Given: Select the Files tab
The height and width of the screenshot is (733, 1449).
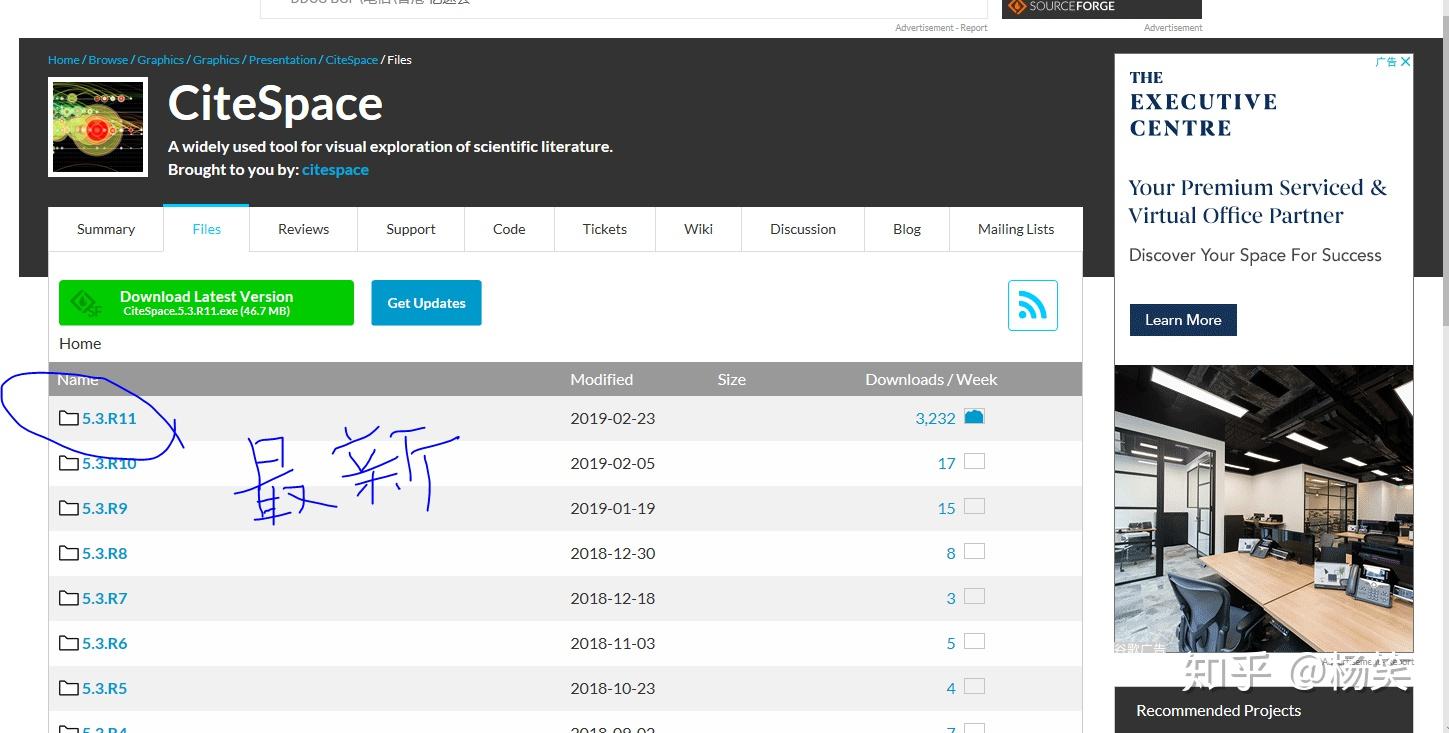Looking at the screenshot, I should (x=207, y=229).
